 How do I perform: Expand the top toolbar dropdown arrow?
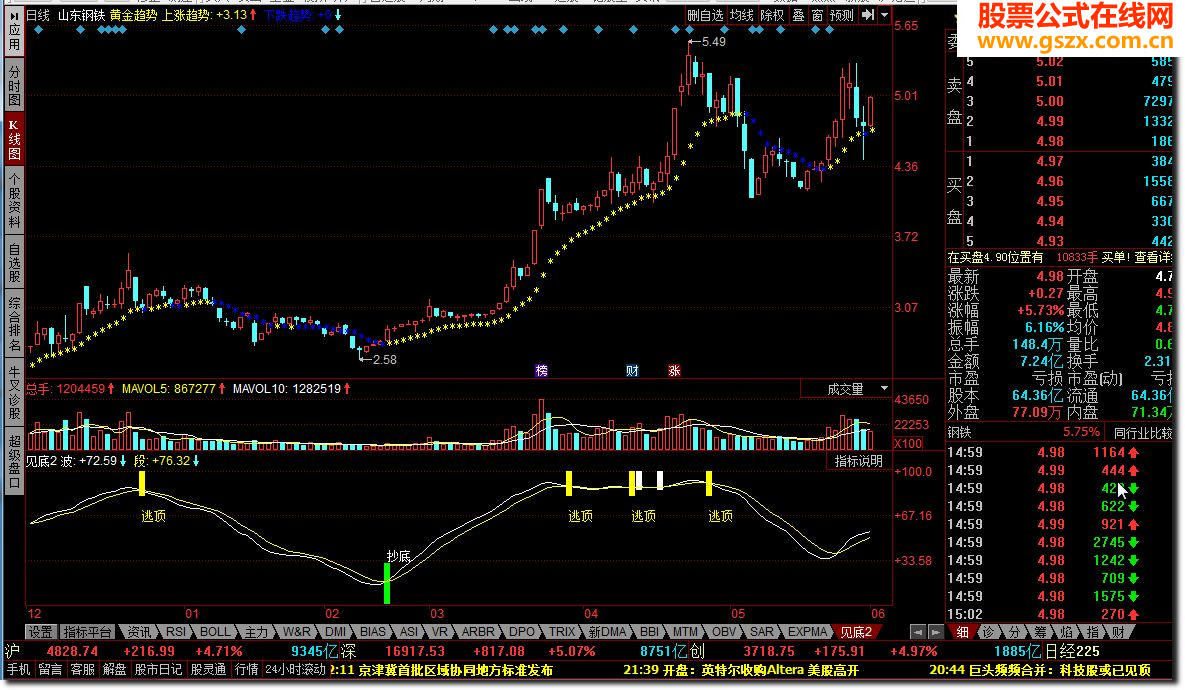[884, 15]
